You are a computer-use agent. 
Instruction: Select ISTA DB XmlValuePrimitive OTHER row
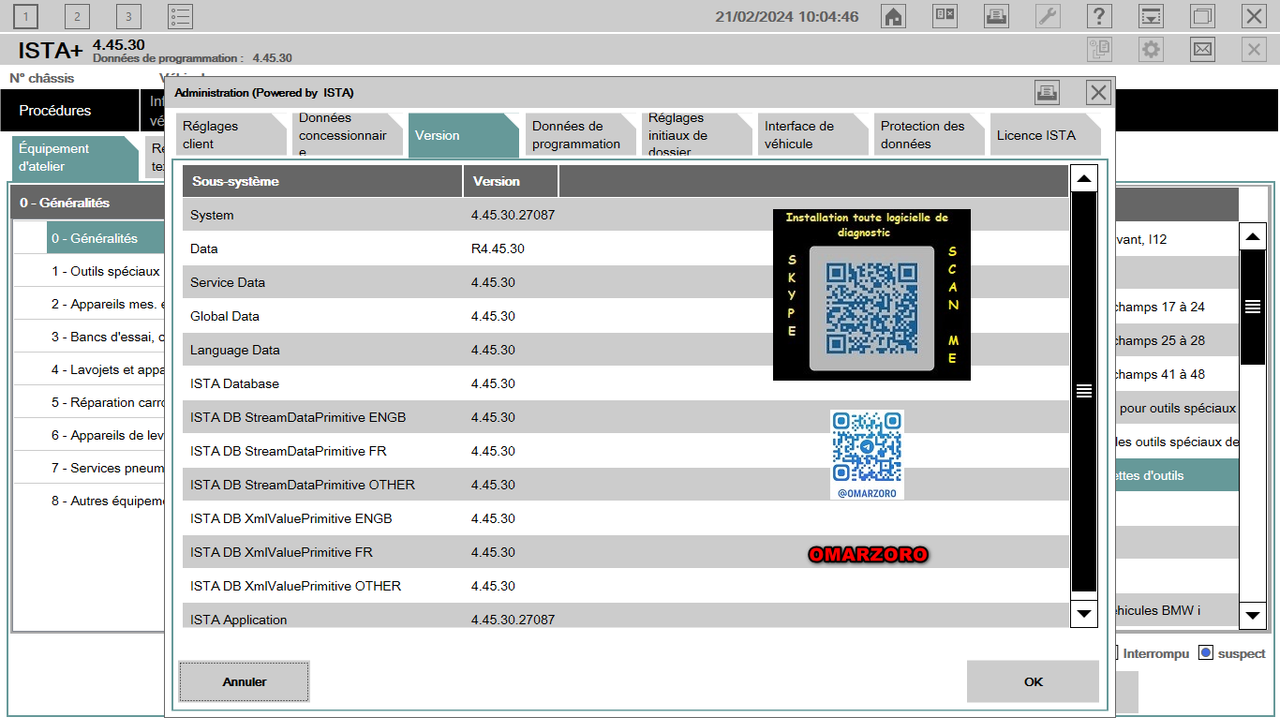[x=625, y=586]
